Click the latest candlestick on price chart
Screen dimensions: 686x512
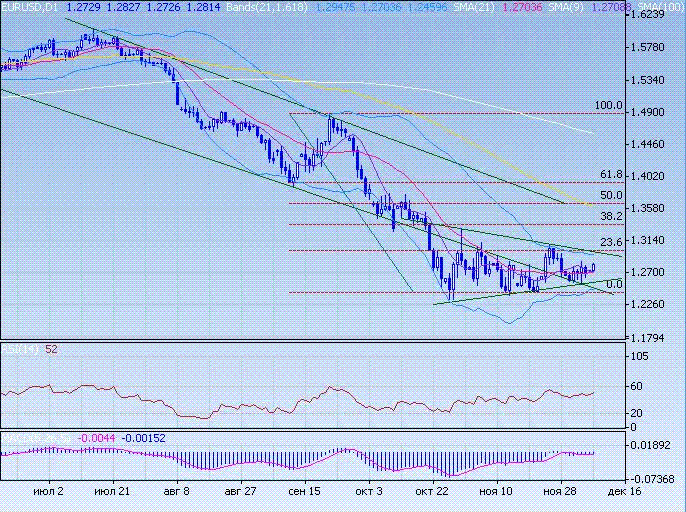(x=593, y=267)
